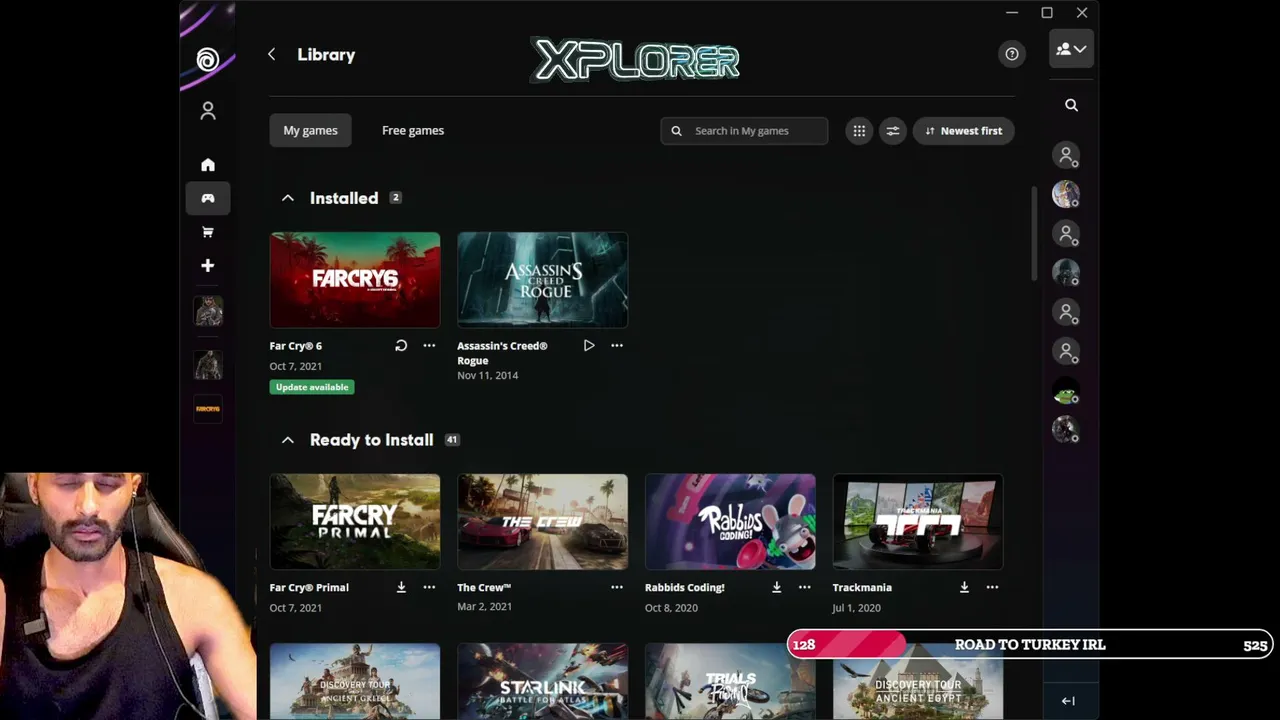This screenshot has height=720, width=1280.
Task: Click the Search in My games field
Action: (x=744, y=131)
